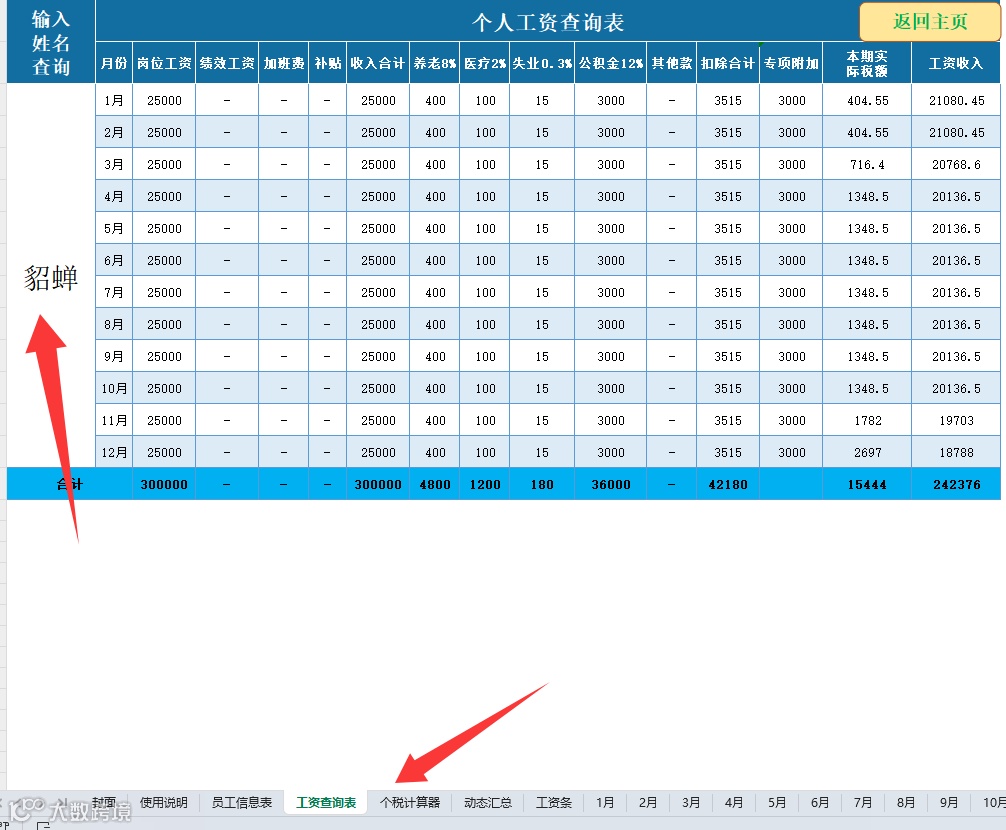Select the 月份 column header
Viewport: 1006px width, 830px height.
(114, 63)
